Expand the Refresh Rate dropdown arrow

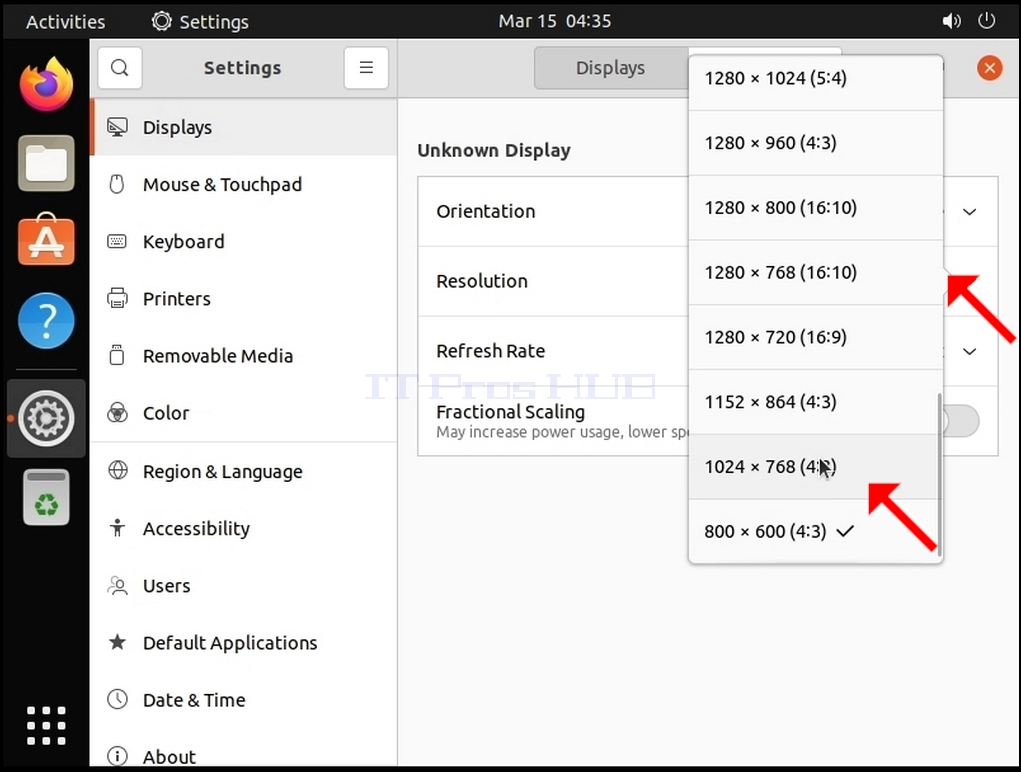click(x=970, y=352)
